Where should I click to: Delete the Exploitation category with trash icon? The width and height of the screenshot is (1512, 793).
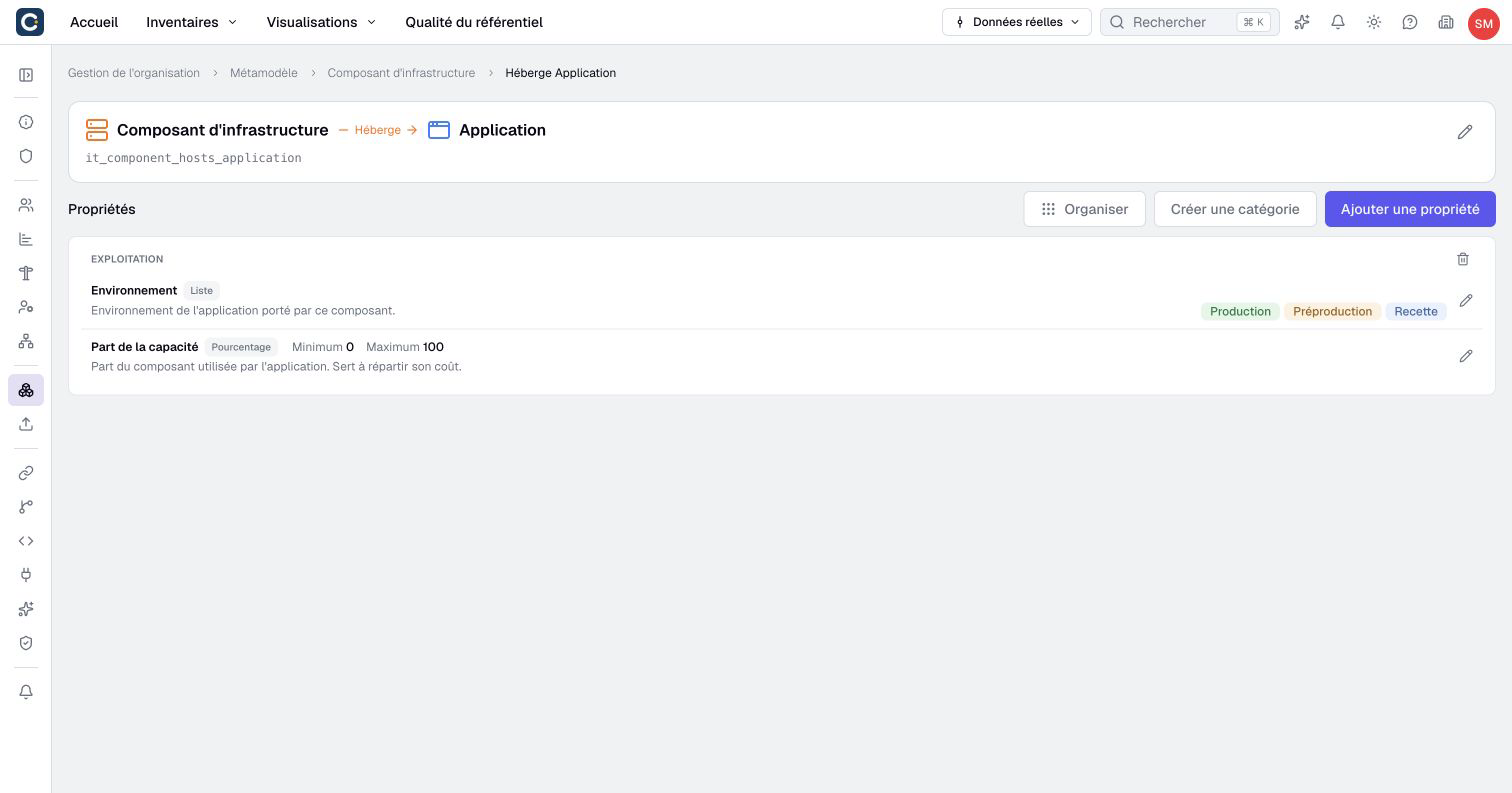pos(1463,259)
